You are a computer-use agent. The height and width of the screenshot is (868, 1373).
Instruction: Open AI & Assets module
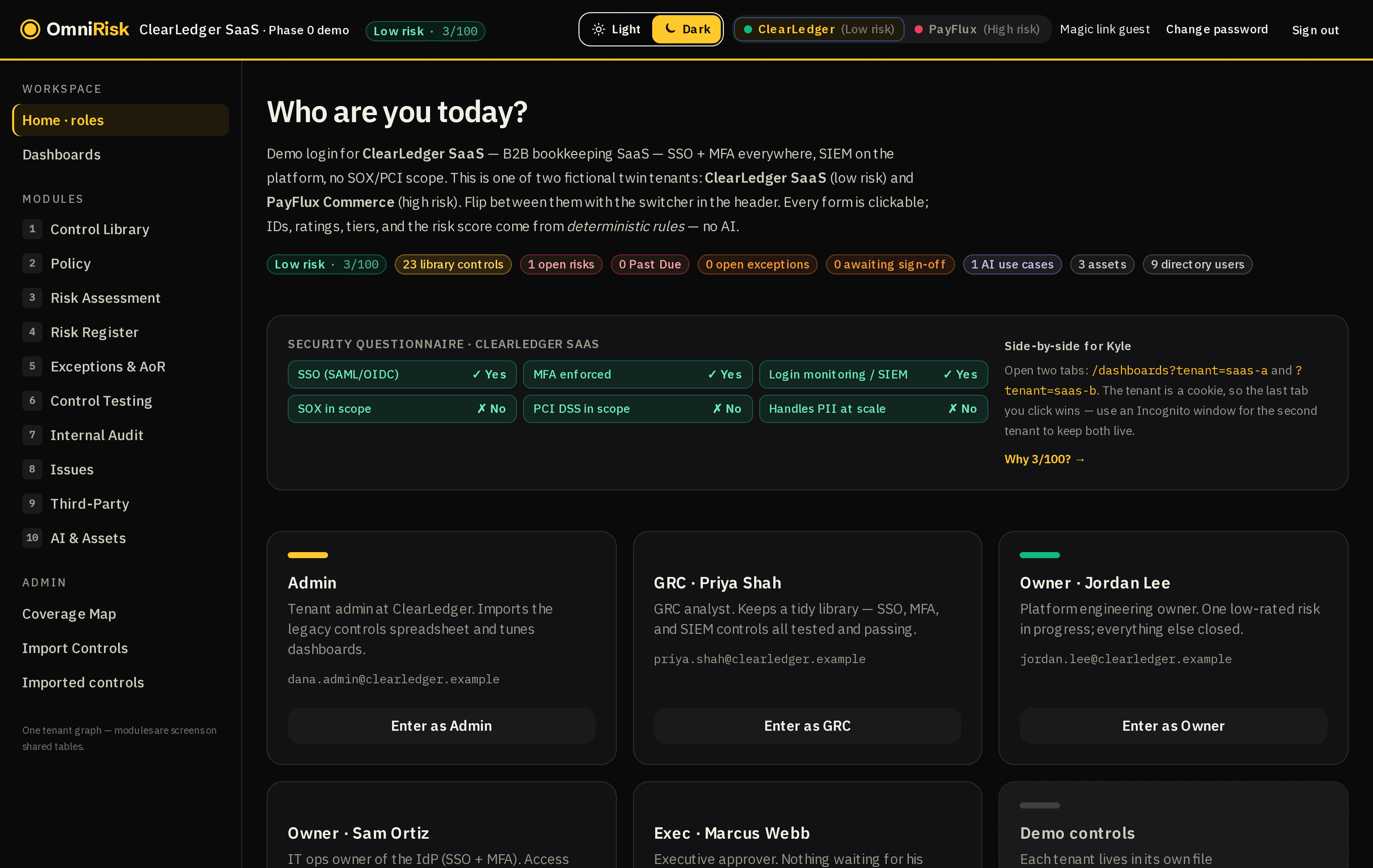click(x=120, y=538)
